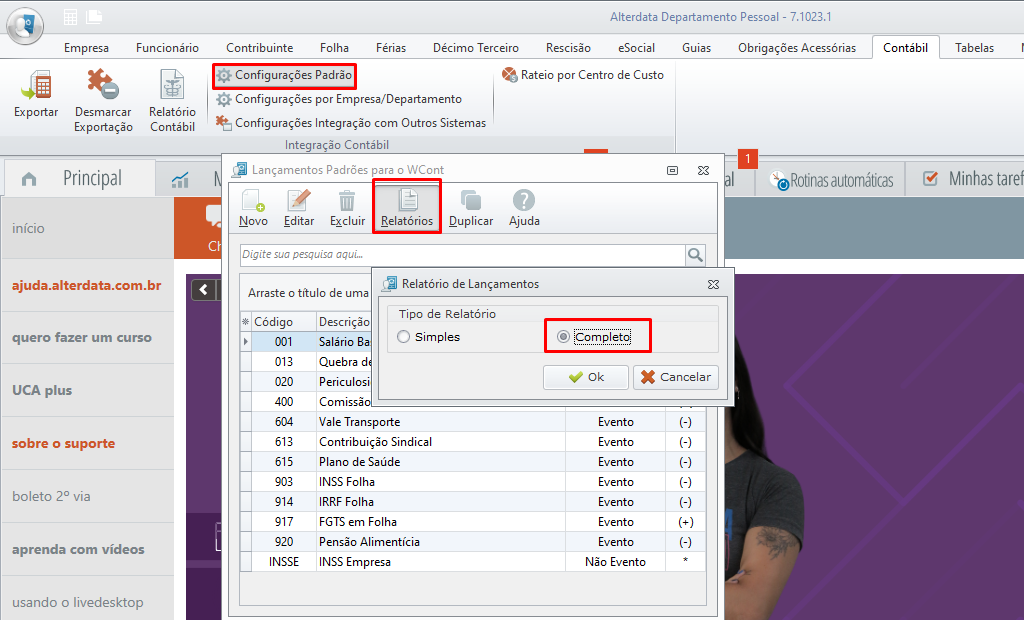Select row 615 Plano de Saúde
The image size is (1024, 620).
coord(473,462)
